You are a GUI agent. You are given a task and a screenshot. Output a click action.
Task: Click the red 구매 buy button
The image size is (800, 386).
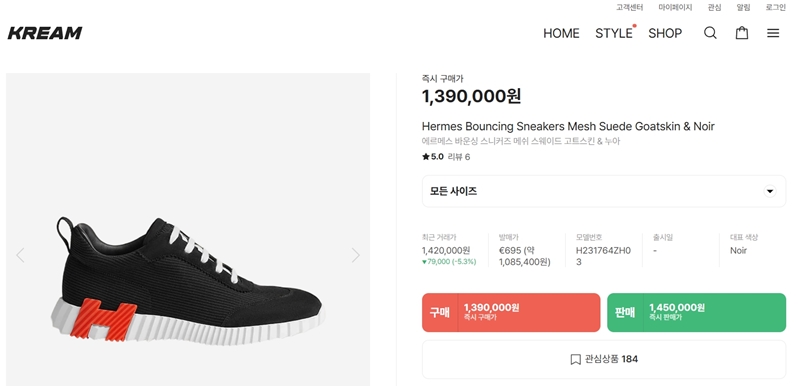coord(511,313)
